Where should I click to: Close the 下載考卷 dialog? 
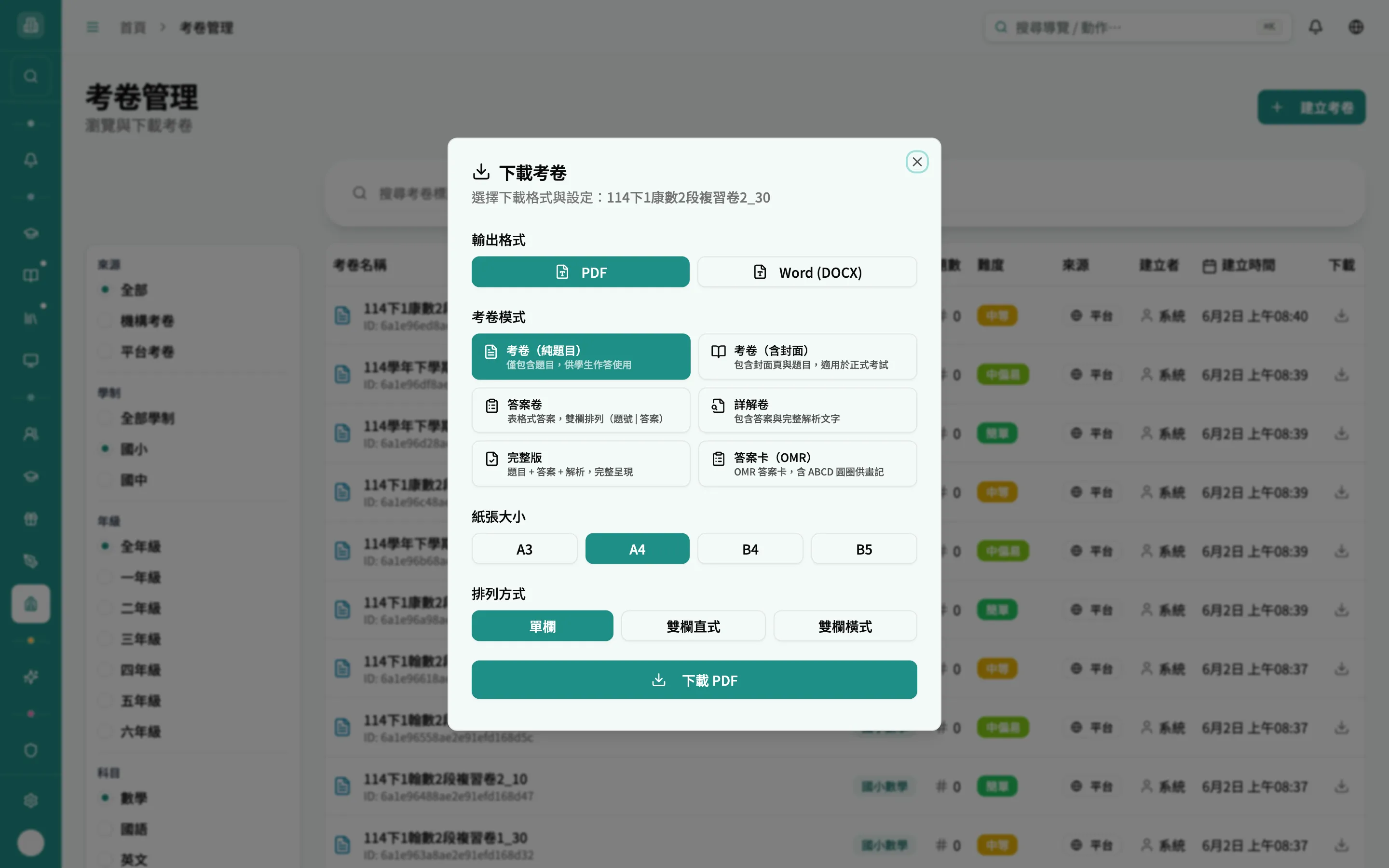917,162
